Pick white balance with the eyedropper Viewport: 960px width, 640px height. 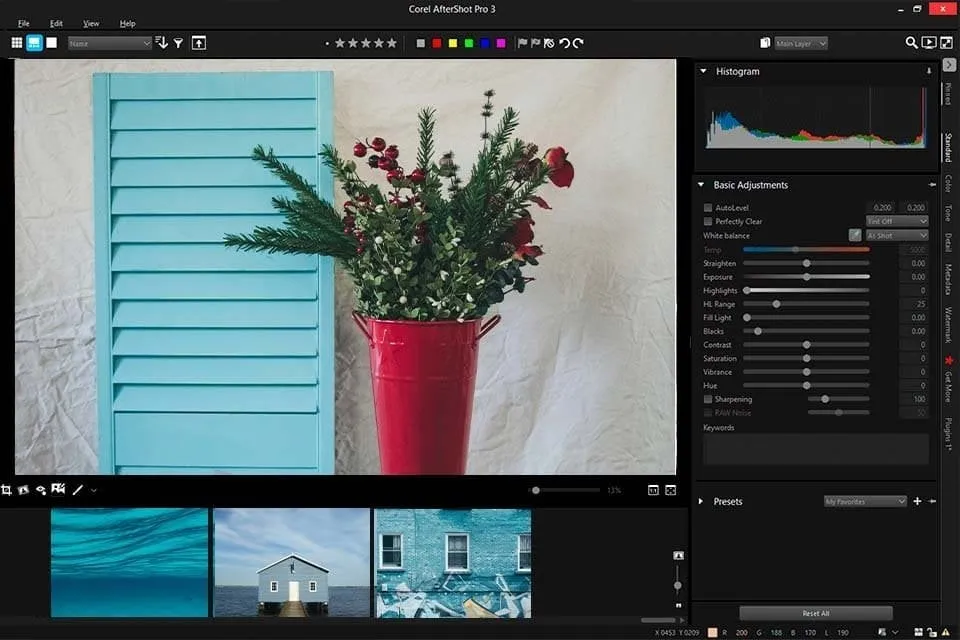(855, 235)
